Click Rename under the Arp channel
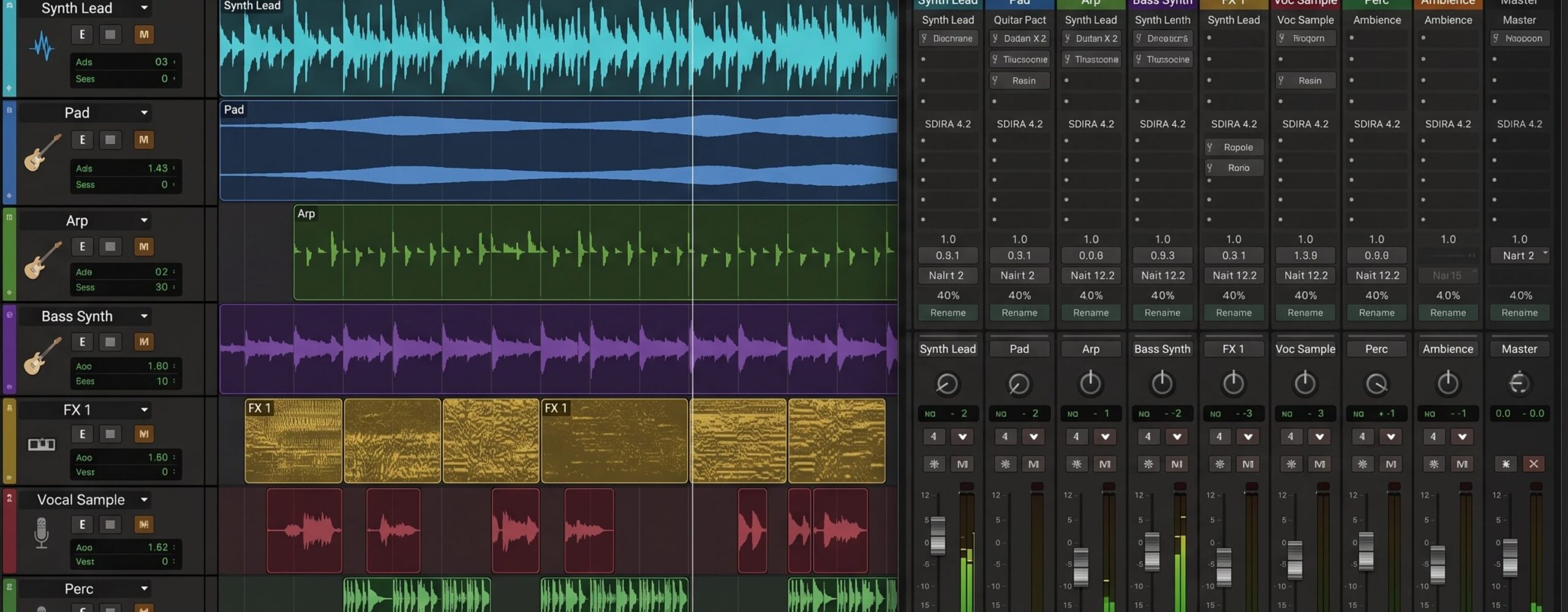Image resolution: width=1568 pixels, height=612 pixels. pos(1091,312)
